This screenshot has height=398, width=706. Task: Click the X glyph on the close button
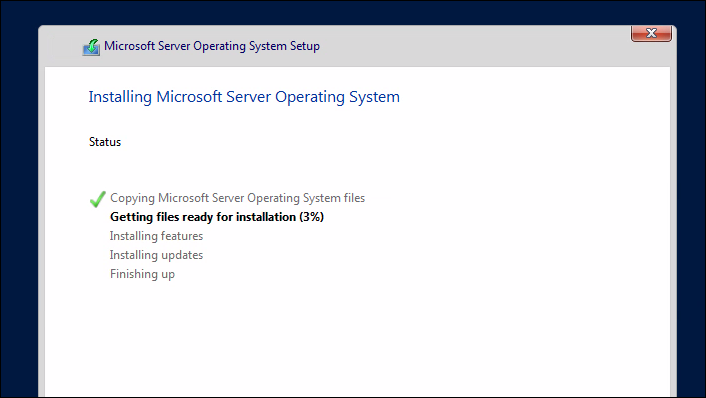[651, 33]
